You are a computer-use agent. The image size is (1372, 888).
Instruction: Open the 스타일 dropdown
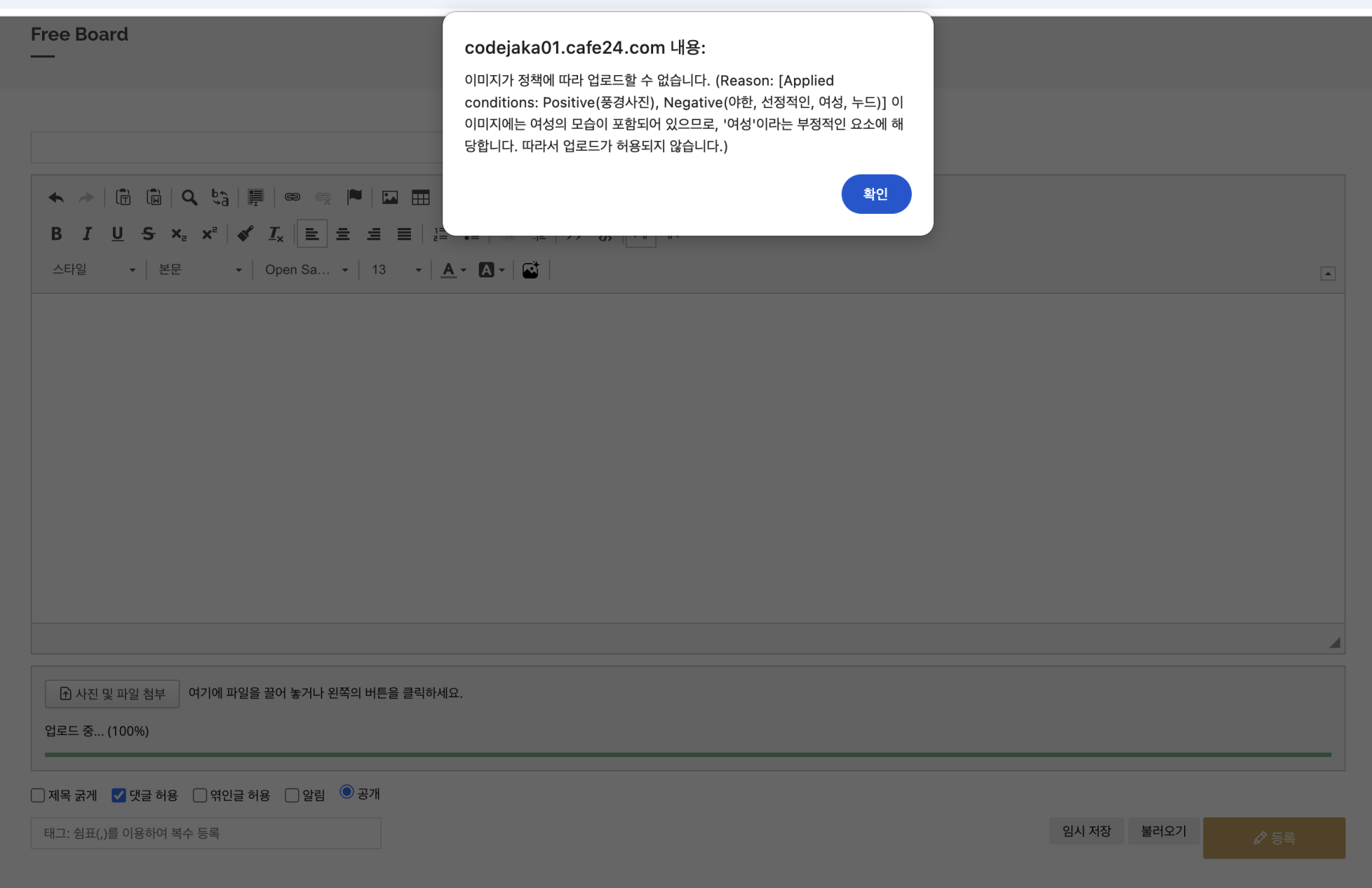point(93,270)
